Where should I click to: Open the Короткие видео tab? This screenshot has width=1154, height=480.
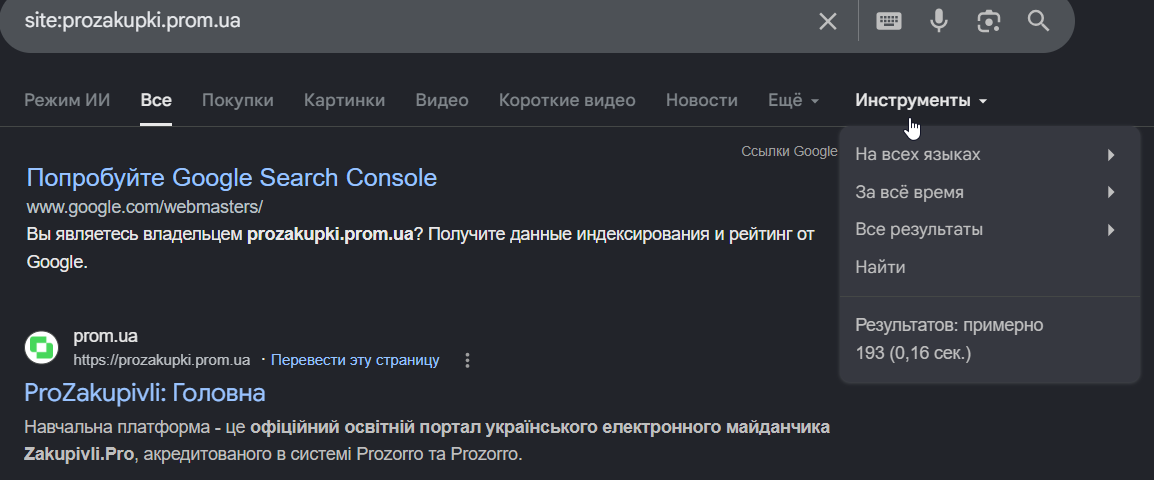coord(567,100)
